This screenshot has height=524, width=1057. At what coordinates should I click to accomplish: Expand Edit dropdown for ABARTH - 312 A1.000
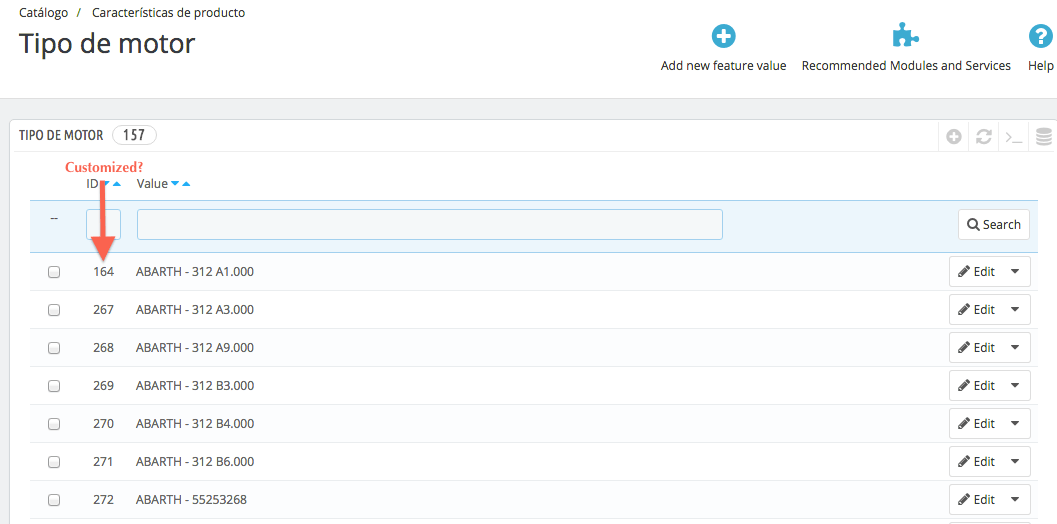coord(1015,272)
